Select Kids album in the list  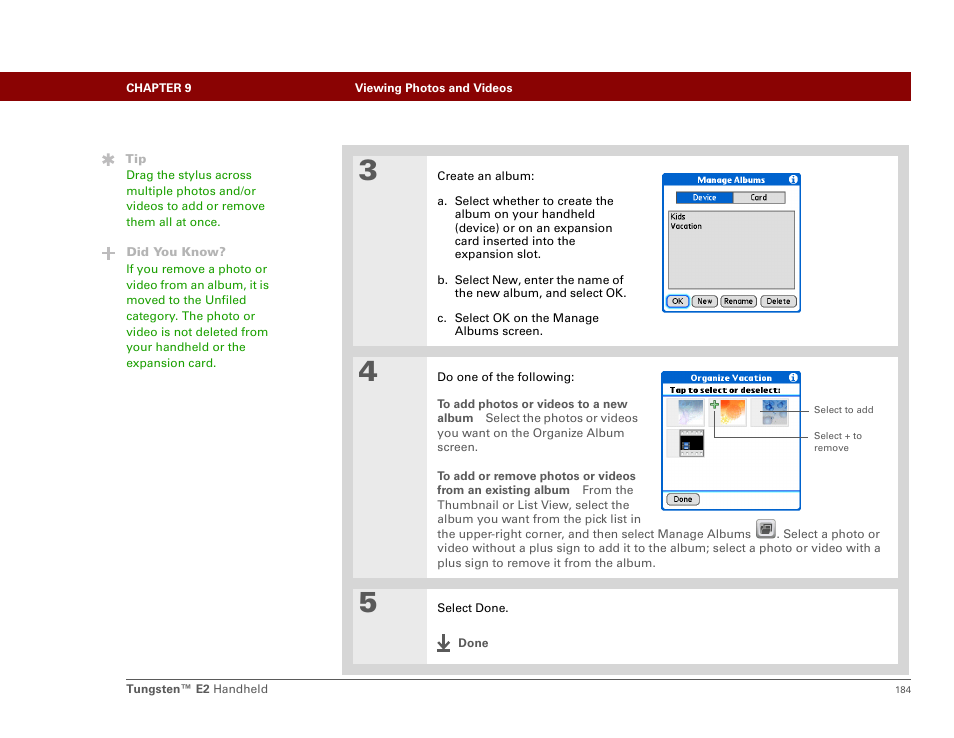[678, 217]
